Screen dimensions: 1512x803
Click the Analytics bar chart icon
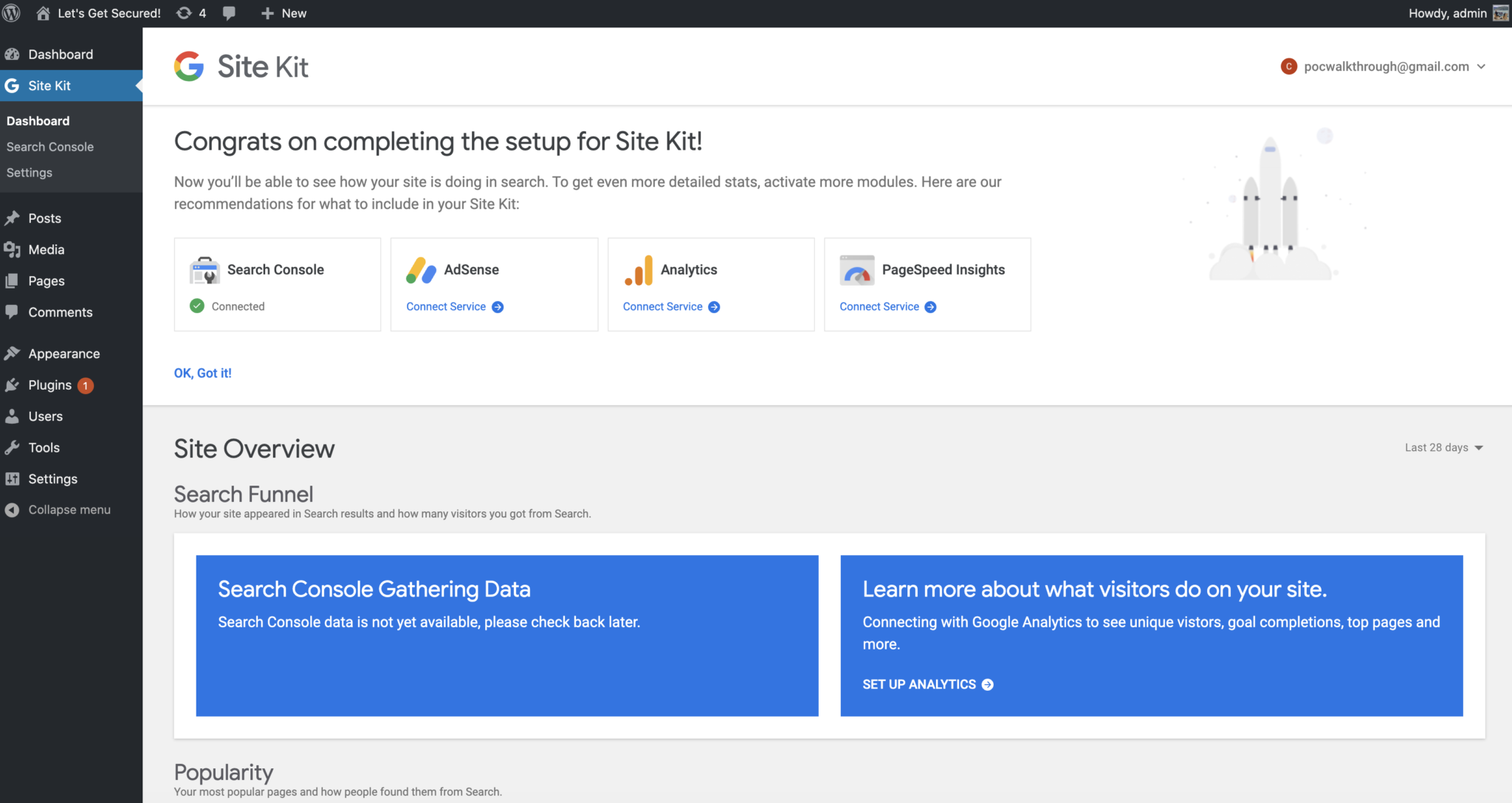pyautogui.click(x=639, y=270)
